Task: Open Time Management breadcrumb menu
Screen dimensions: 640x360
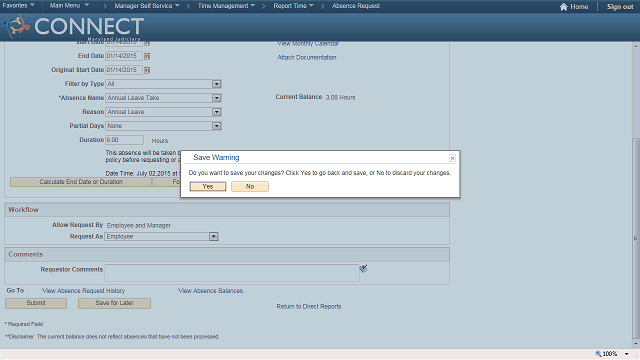Action: coord(226,6)
